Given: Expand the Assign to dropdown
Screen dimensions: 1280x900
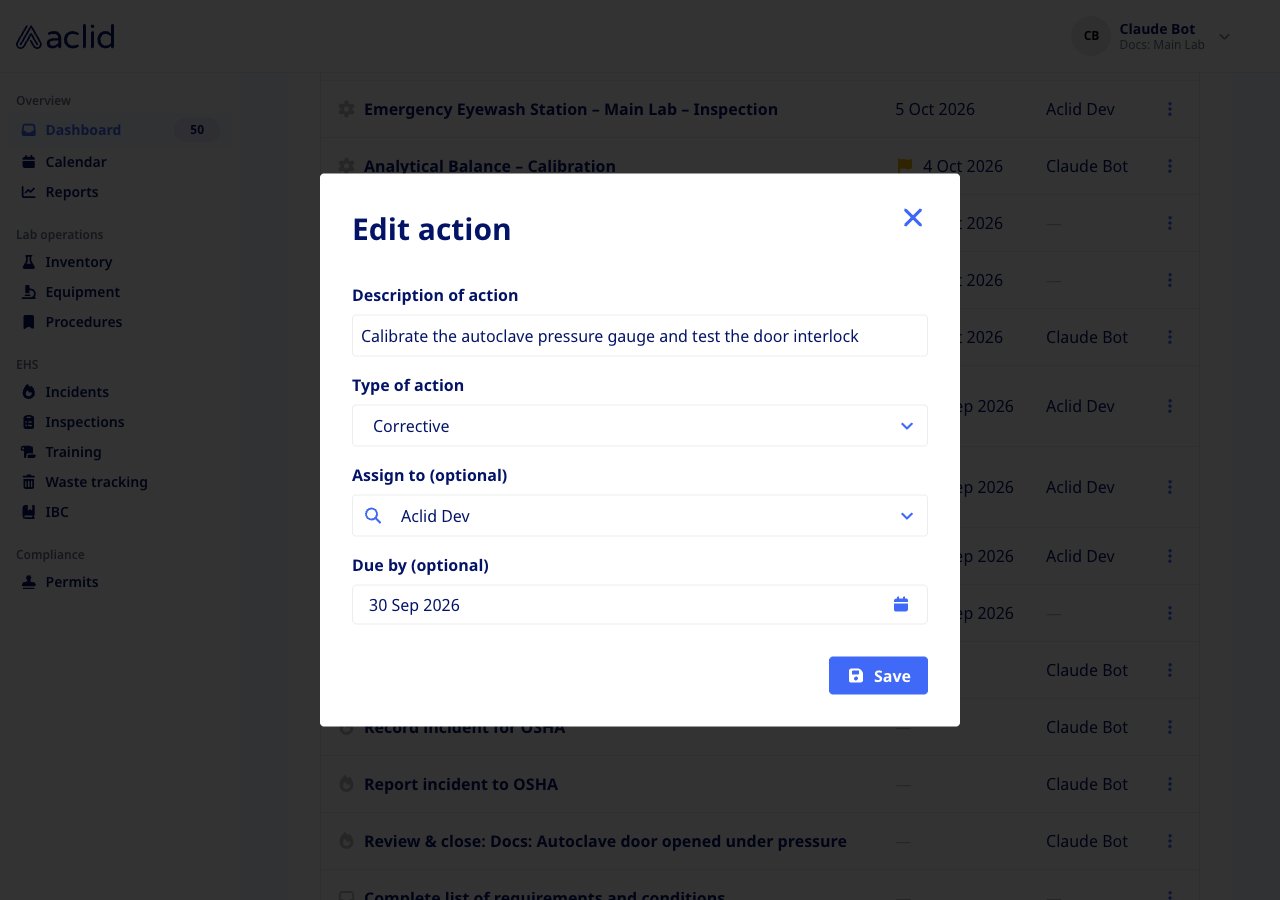Looking at the screenshot, I should pyautogui.click(x=640, y=516).
